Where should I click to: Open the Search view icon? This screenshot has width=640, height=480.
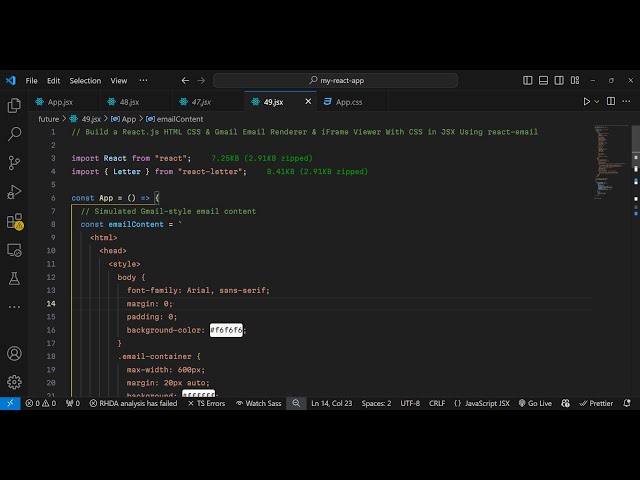pyautogui.click(x=14, y=133)
